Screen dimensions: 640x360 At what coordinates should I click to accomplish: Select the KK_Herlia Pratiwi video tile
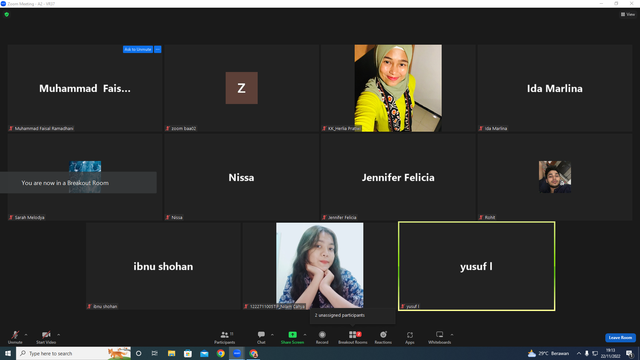tap(398, 88)
